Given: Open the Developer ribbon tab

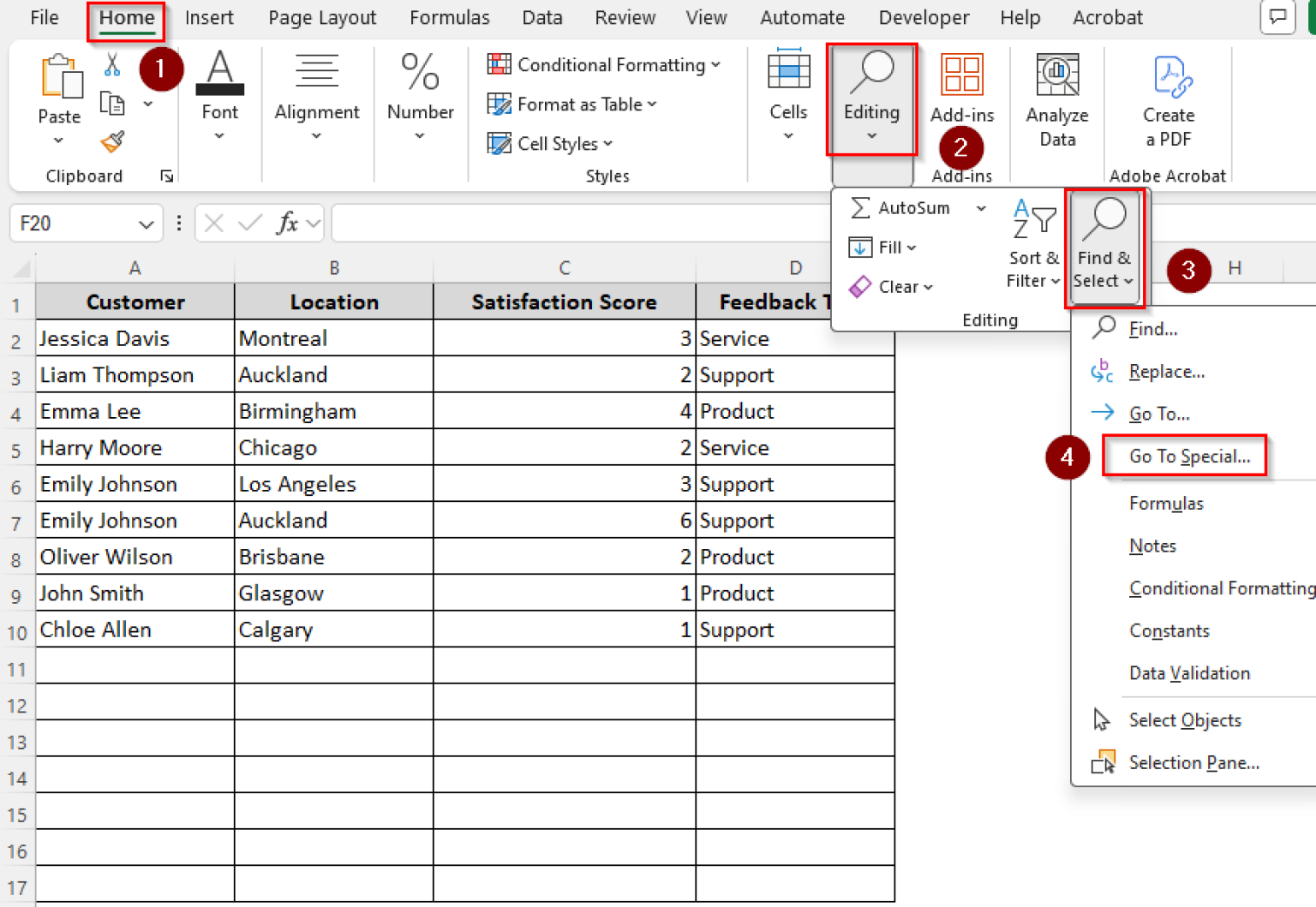Looking at the screenshot, I should pyautogui.click(x=924, y=17).
